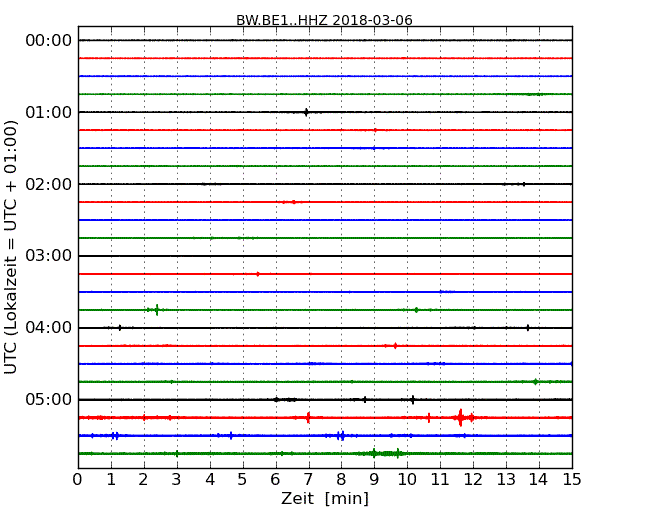Click the 05:00 time label

click(x=49, y=399)
